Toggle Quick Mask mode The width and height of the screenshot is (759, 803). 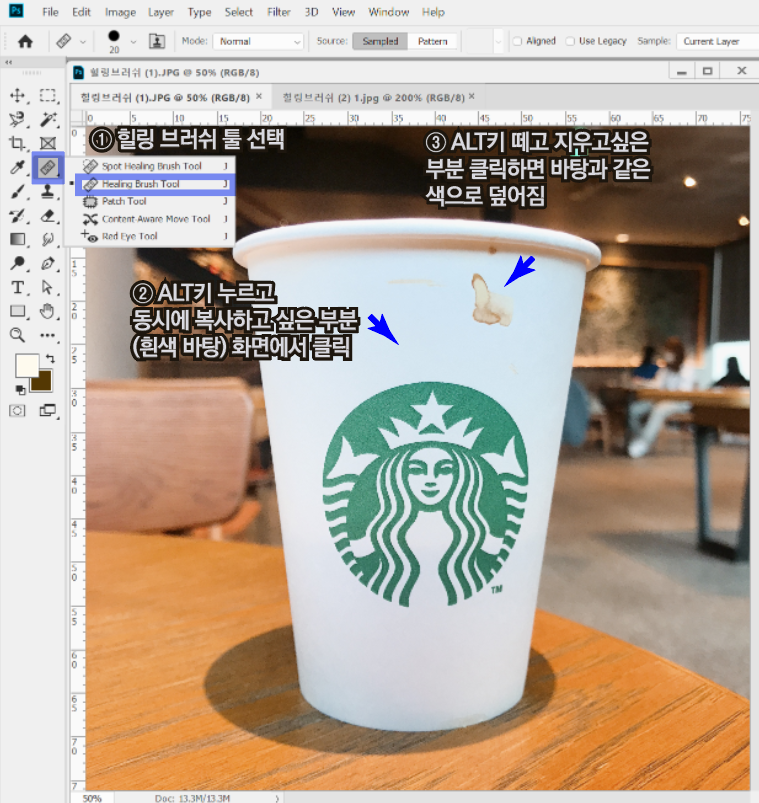click(x=17, y=411)
